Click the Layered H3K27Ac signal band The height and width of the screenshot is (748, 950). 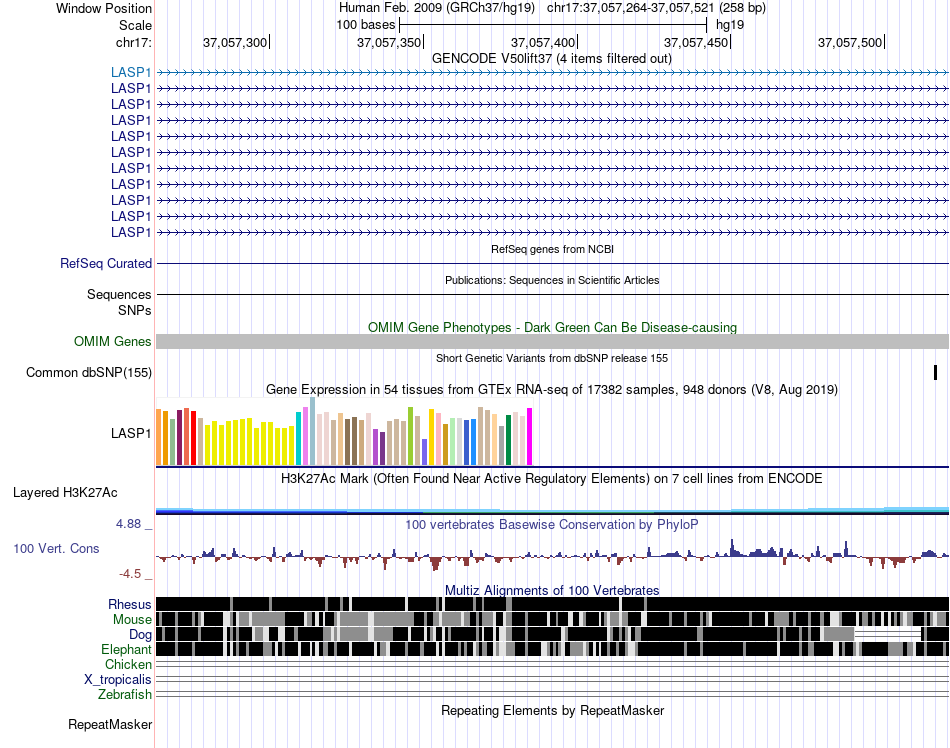pos(552,511)
